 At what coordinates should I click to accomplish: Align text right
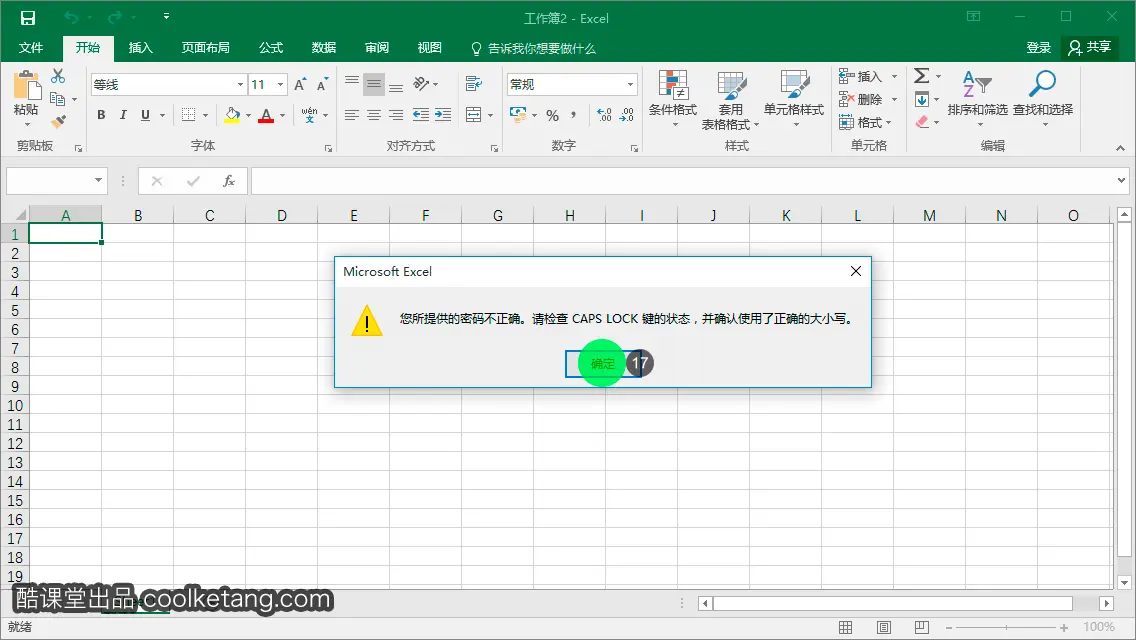pyautogui.click(x=396, y=115)
